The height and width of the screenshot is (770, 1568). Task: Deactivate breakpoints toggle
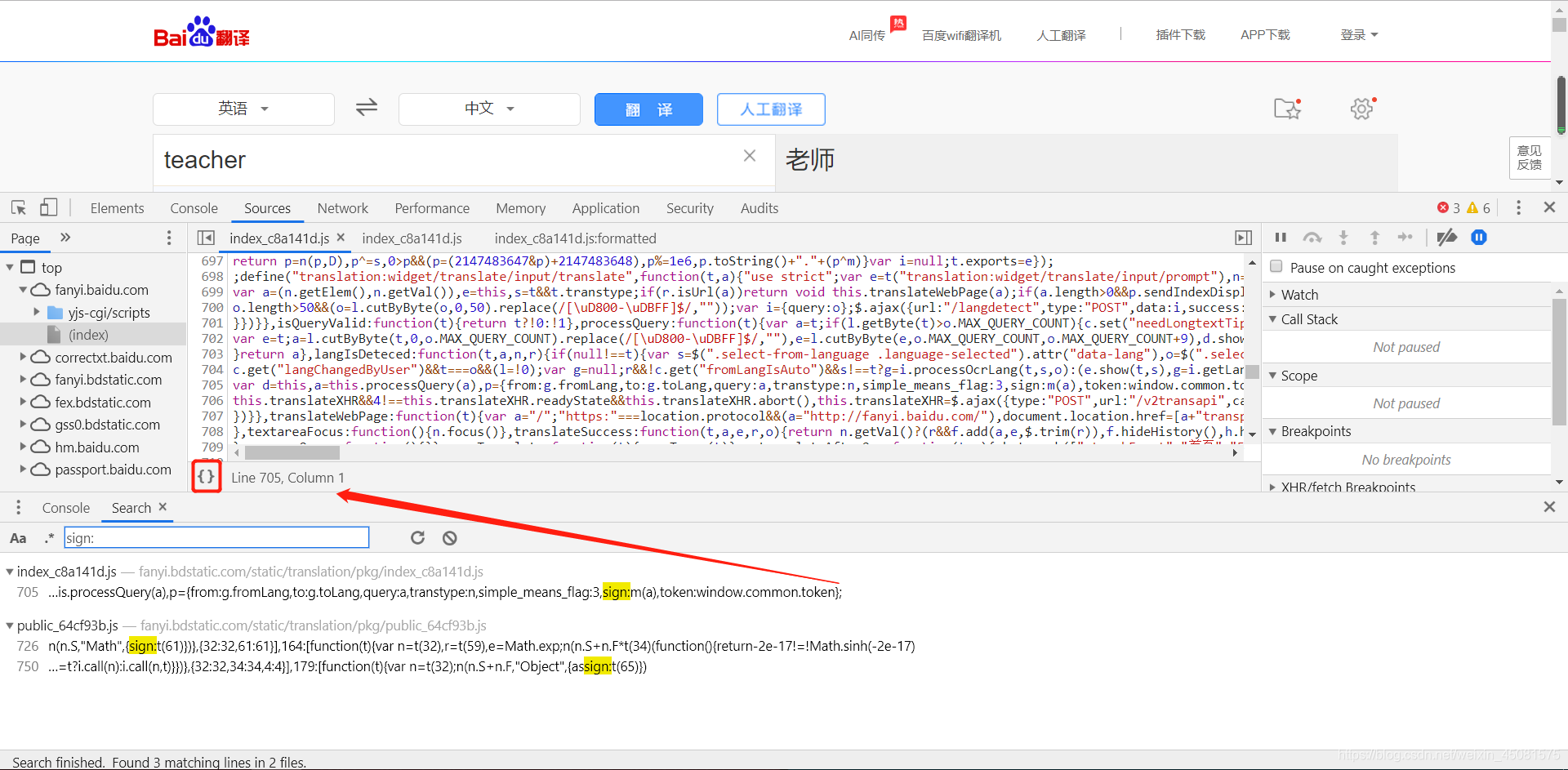pyautogui.click(x=1447, y=238)
